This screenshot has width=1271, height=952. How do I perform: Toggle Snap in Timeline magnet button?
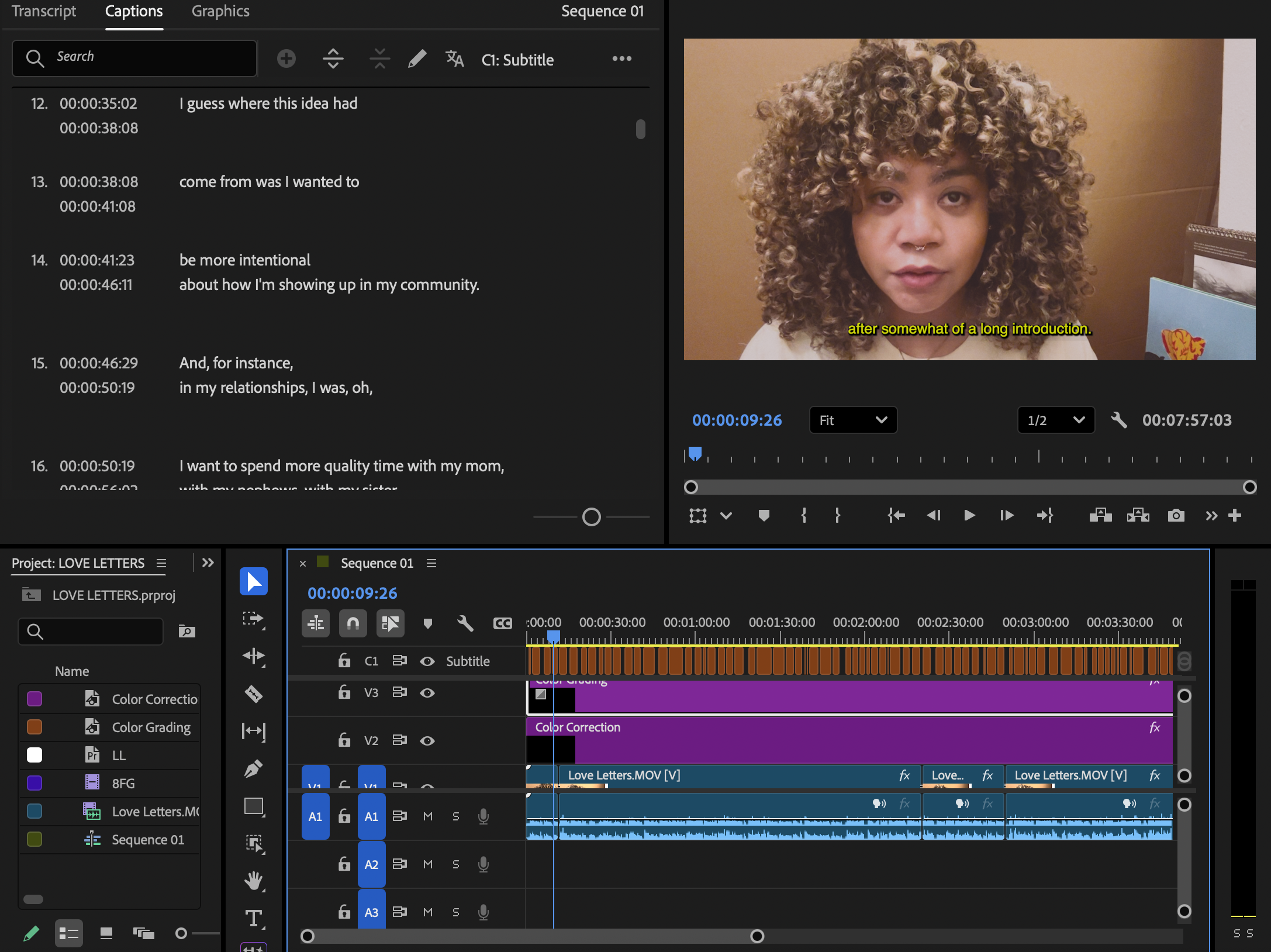(353, 623)
